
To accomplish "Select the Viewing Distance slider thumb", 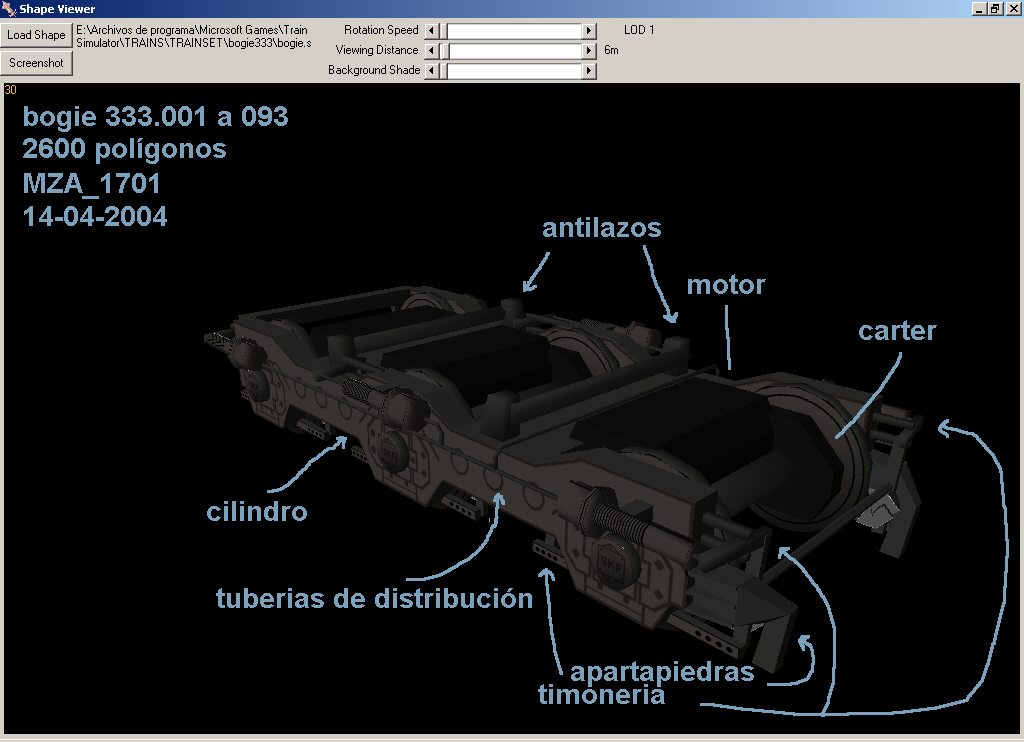I will pos(444,51).
